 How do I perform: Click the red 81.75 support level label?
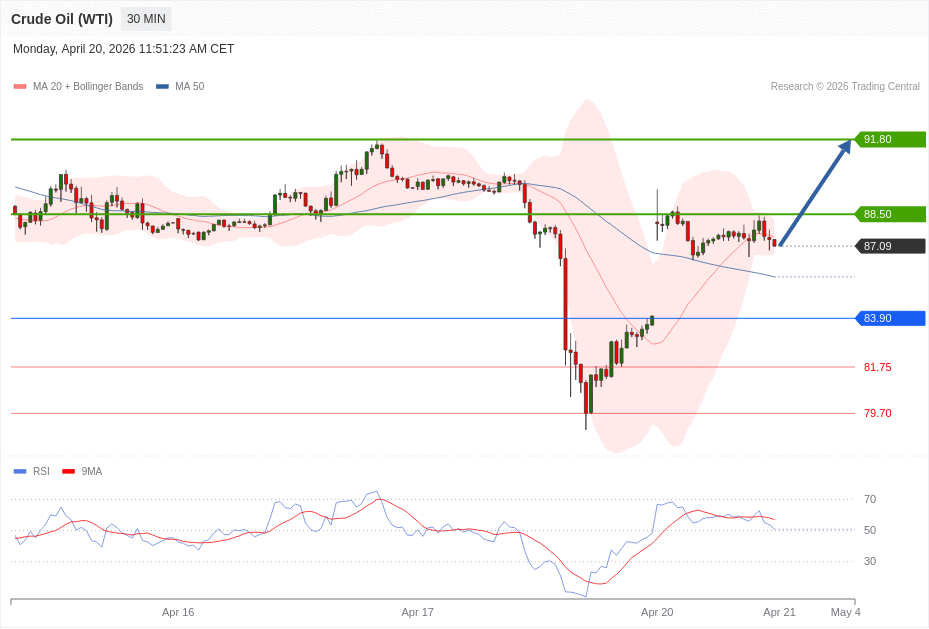[877, 368]
